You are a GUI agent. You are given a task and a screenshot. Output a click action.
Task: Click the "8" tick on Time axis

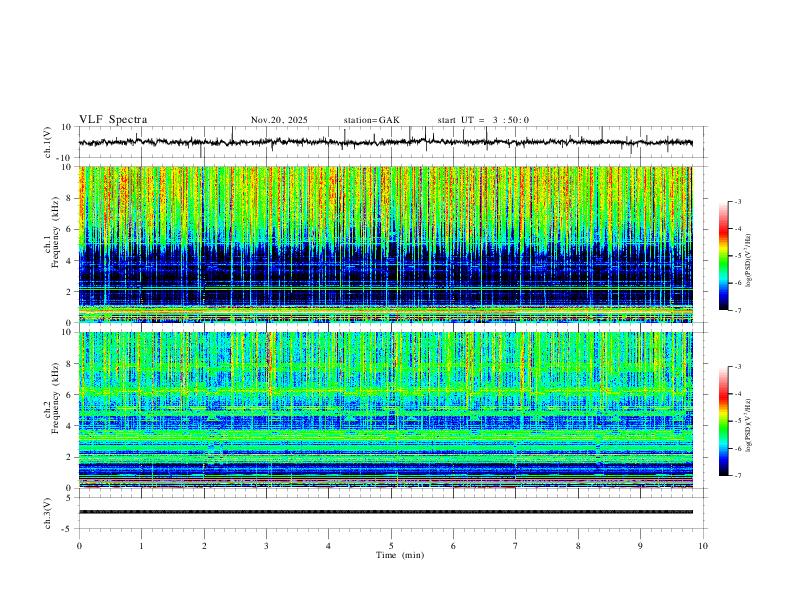578,546
